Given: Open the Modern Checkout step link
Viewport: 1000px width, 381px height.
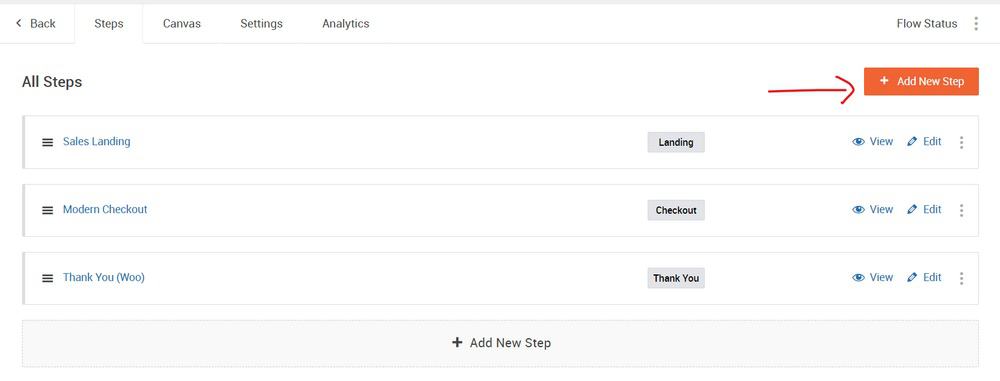Looking at the screenshot, I should coord(105,209).
